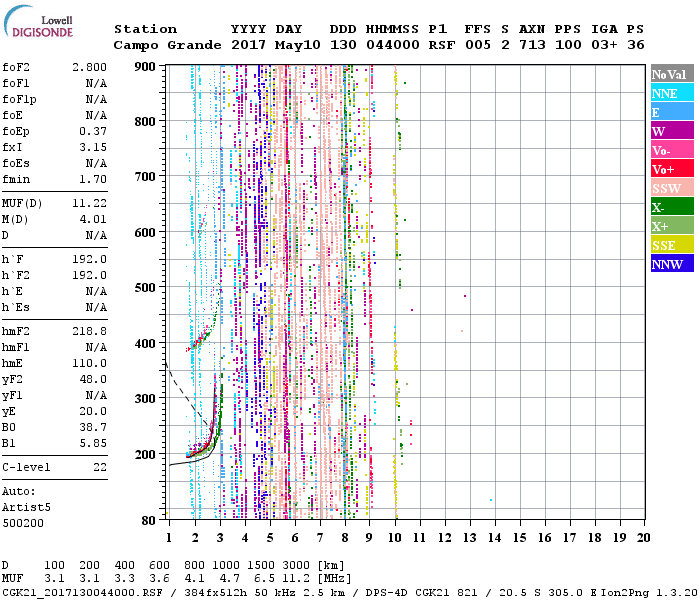Click the 10 MHz frequency axis tick
700x600 pixels.
tap(396, 538)
